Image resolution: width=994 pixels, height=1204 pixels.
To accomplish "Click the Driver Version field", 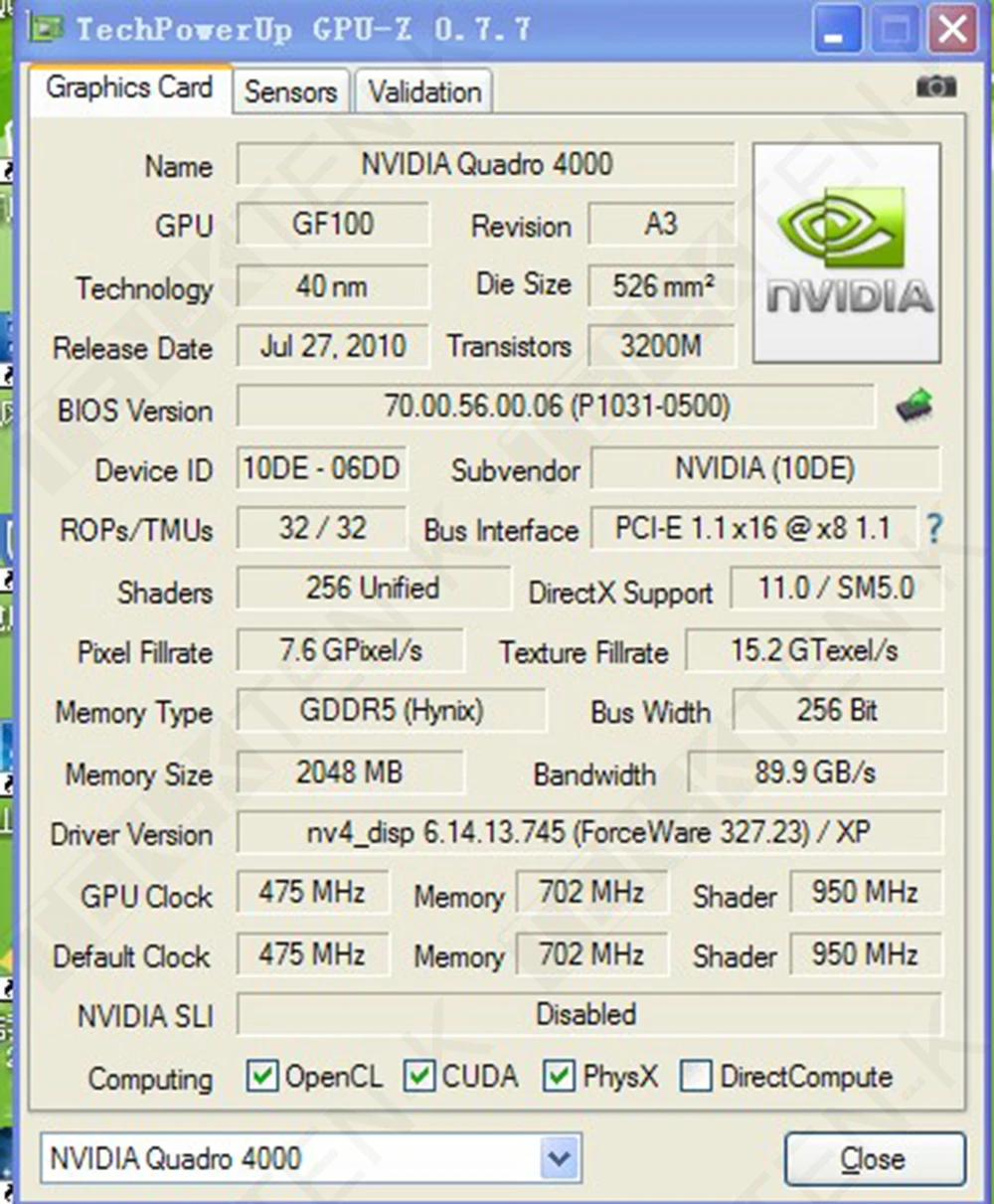I will pos(588,832).
